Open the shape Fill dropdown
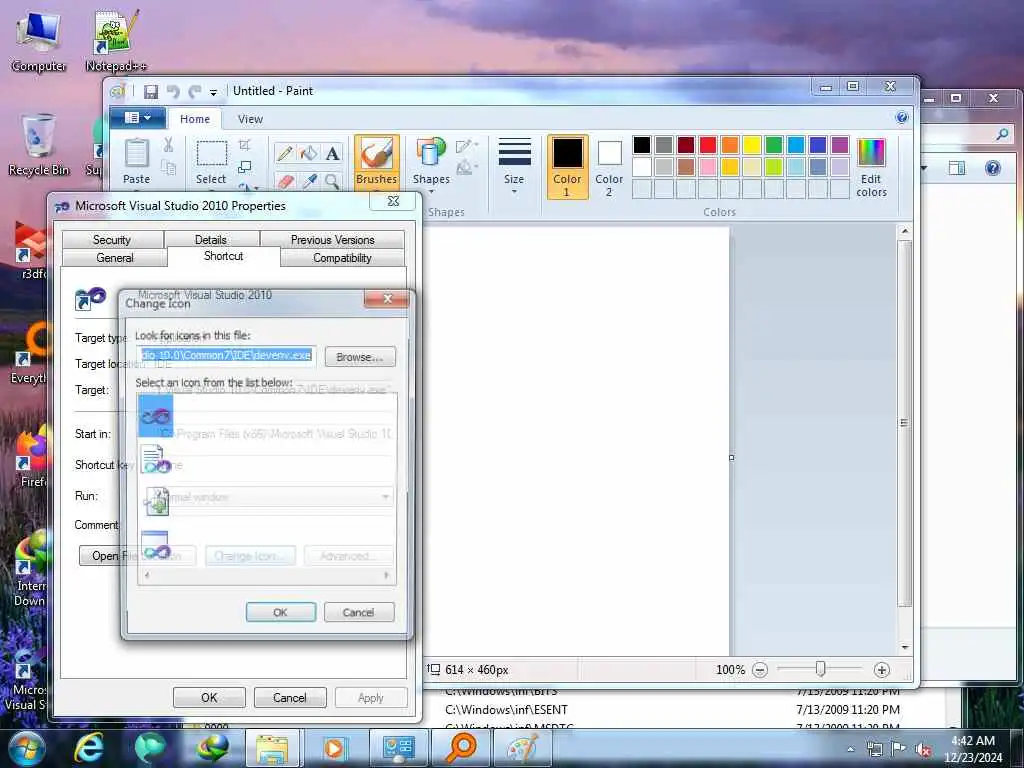The image size is (1024, 768). [x=467, y=168]
